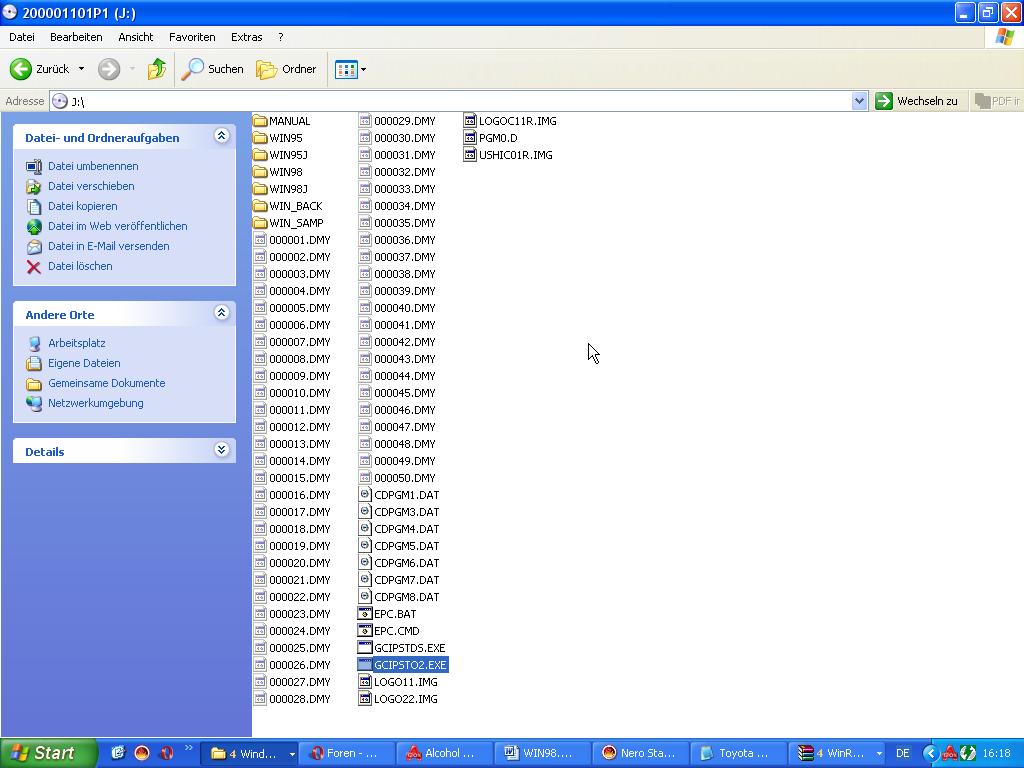The image size is (1024, 768).
Task: Click the Zurück back arrow icon
Action: (21, 69)
